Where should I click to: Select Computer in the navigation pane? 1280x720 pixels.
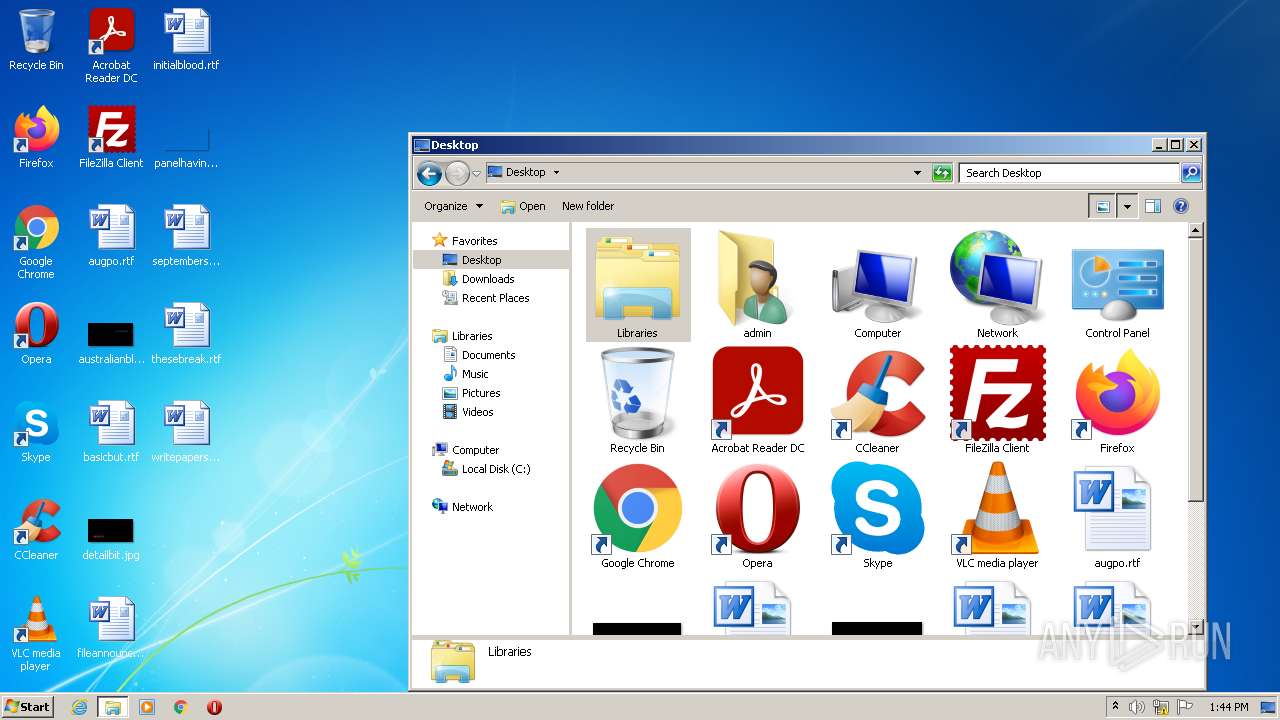click(475, 450)
